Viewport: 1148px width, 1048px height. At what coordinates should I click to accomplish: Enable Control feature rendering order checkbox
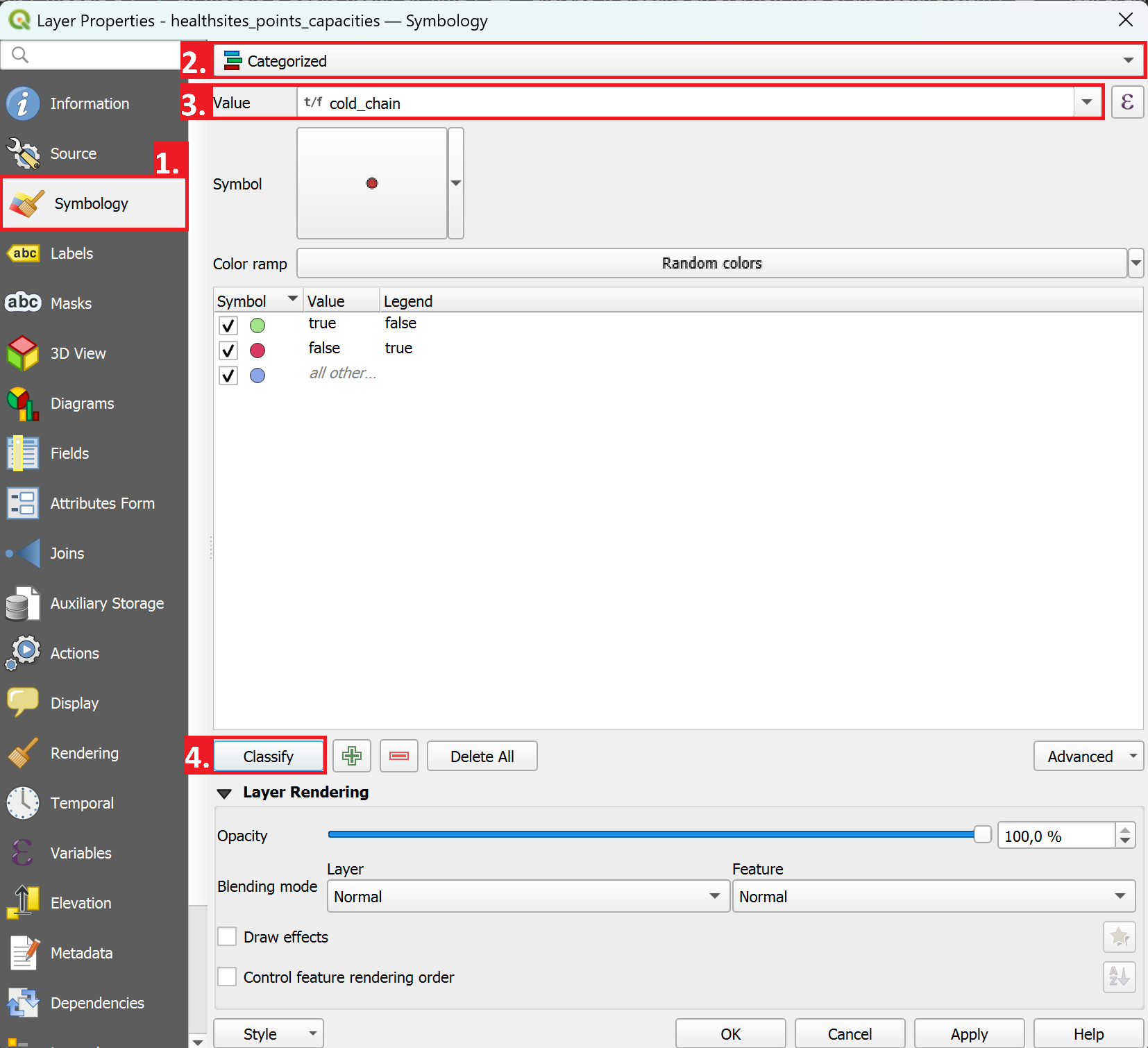(228, 977)
